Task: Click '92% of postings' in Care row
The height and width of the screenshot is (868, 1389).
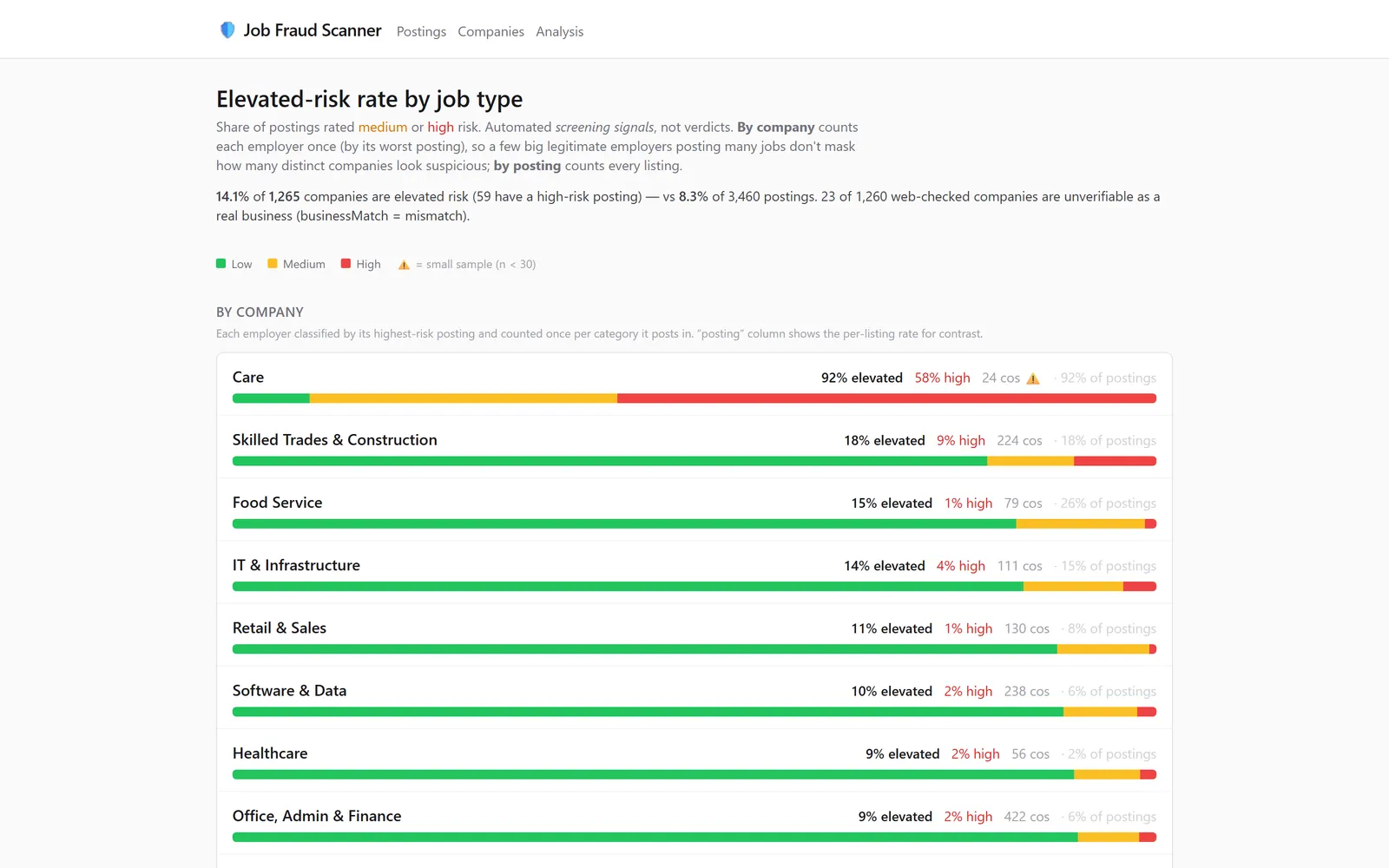Action: [x=1108, y=378]
